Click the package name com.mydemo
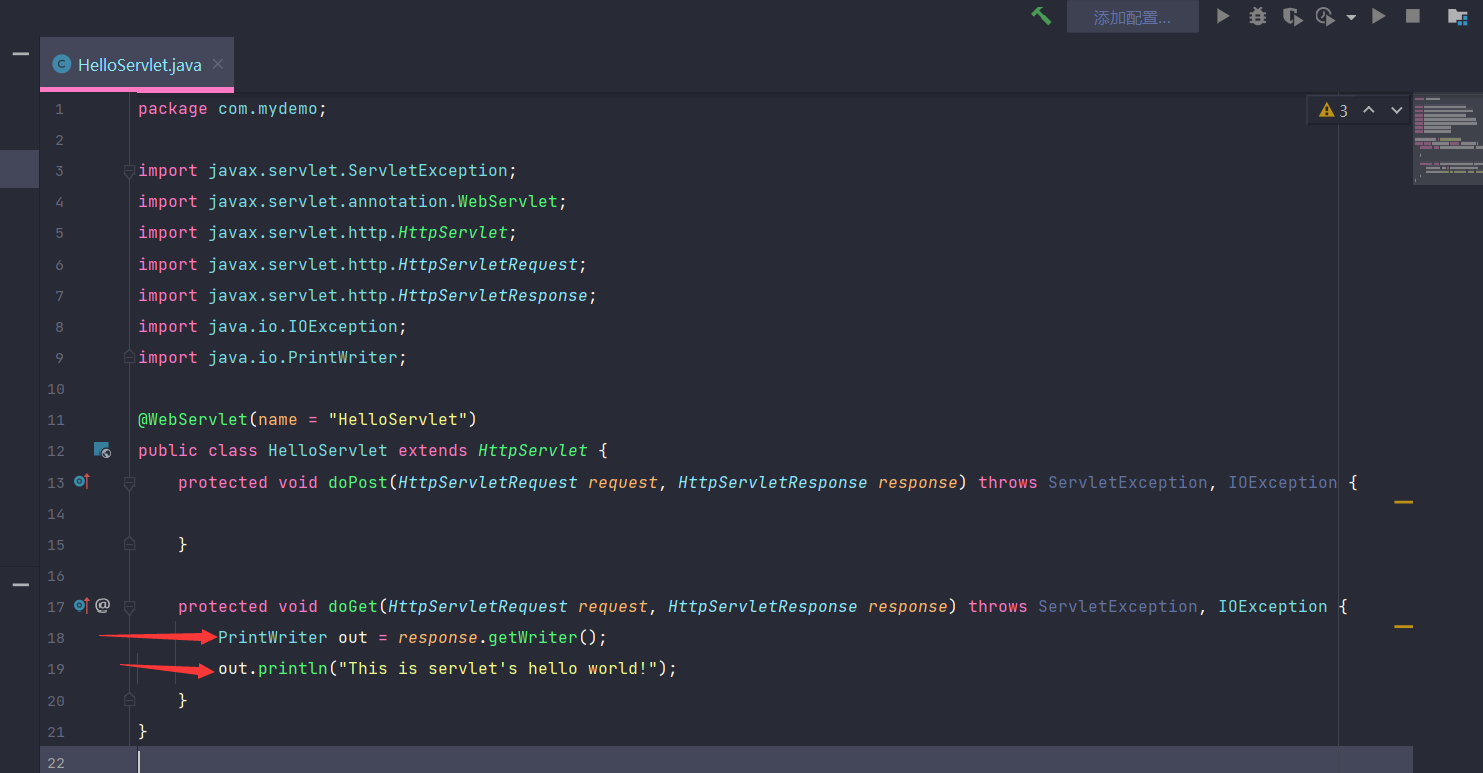This screenshot has height=773, width=1483. click(268, 109)
